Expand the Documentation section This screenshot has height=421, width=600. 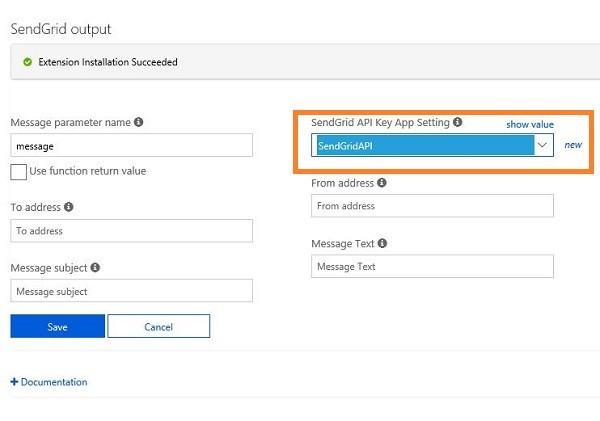[x=49, y=382]
